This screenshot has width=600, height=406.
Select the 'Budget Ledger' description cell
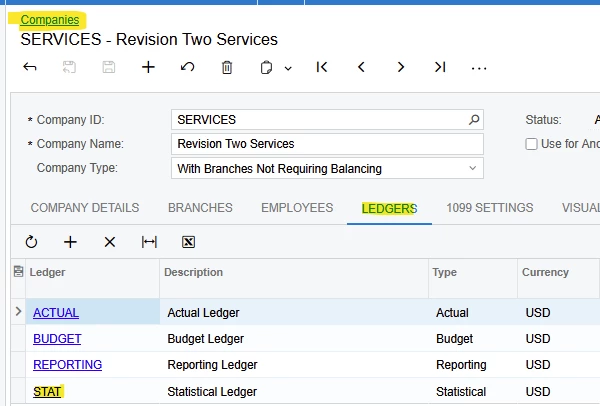pyautogui.click(x=294, y=339)
